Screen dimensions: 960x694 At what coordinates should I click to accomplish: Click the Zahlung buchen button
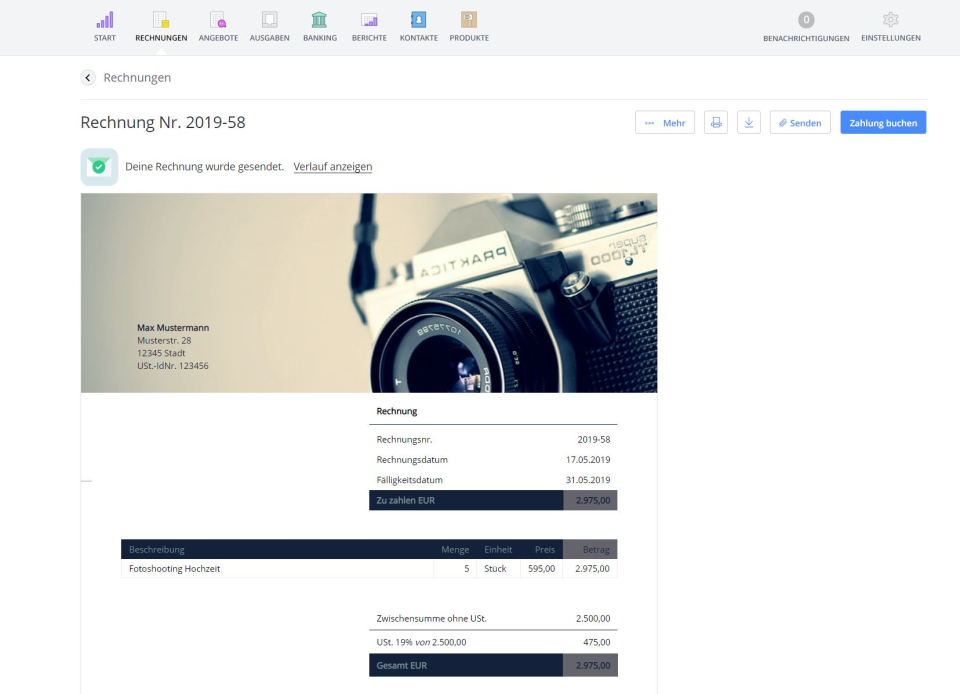coord(883,122)
